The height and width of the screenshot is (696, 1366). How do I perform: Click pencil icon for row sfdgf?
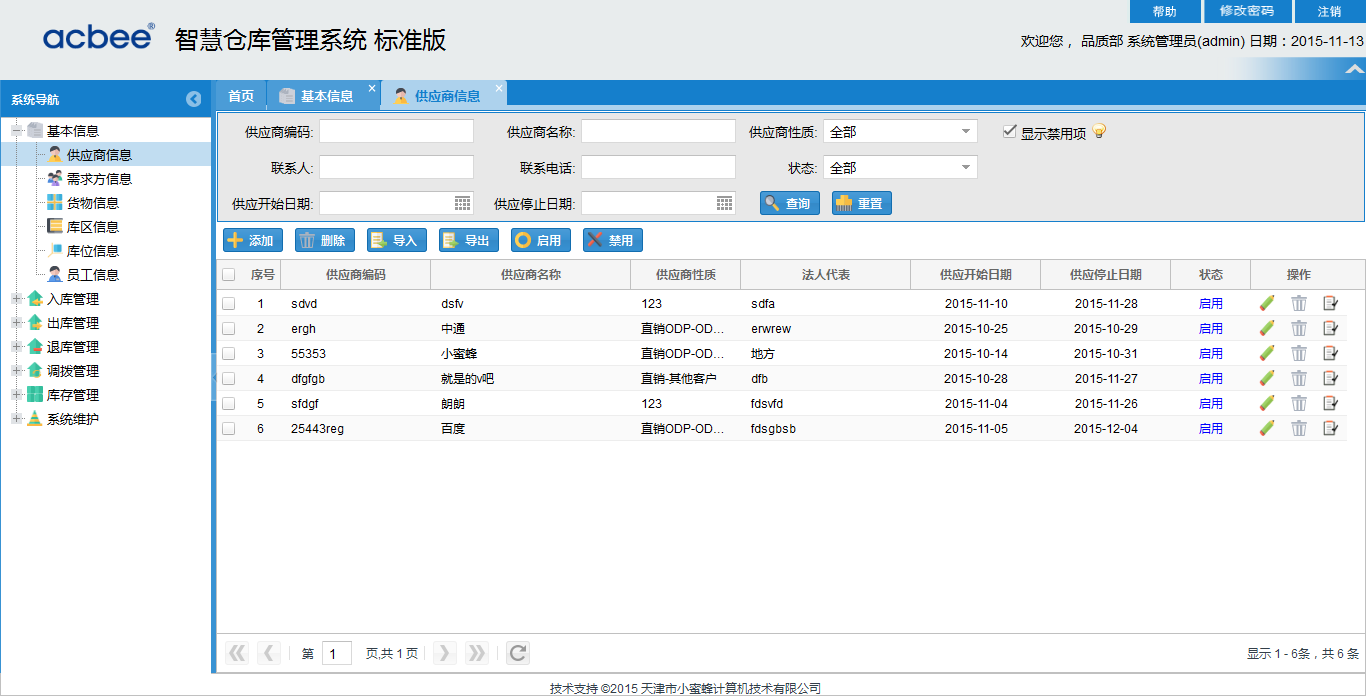click(1267, 403)
